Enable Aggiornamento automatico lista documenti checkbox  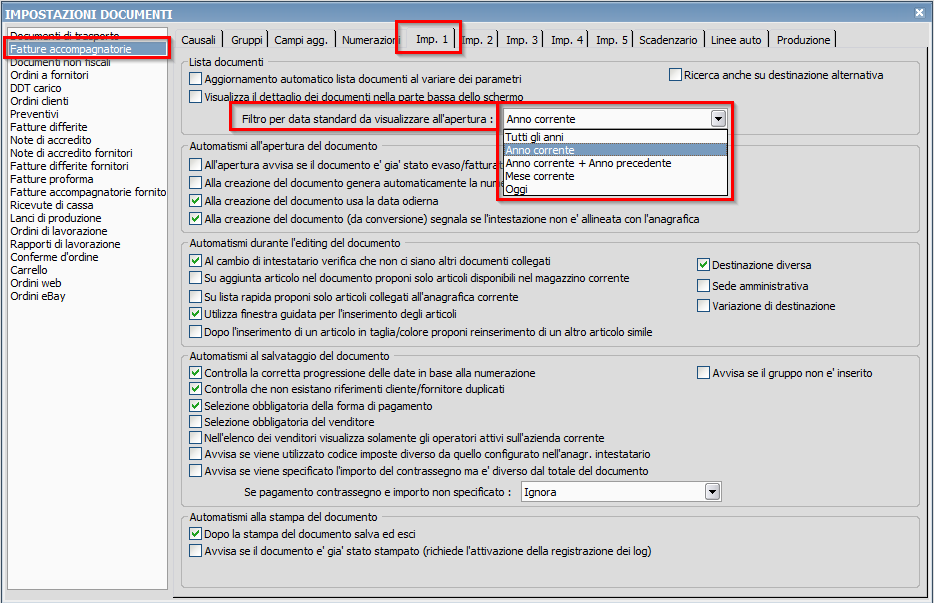[195, 79]
